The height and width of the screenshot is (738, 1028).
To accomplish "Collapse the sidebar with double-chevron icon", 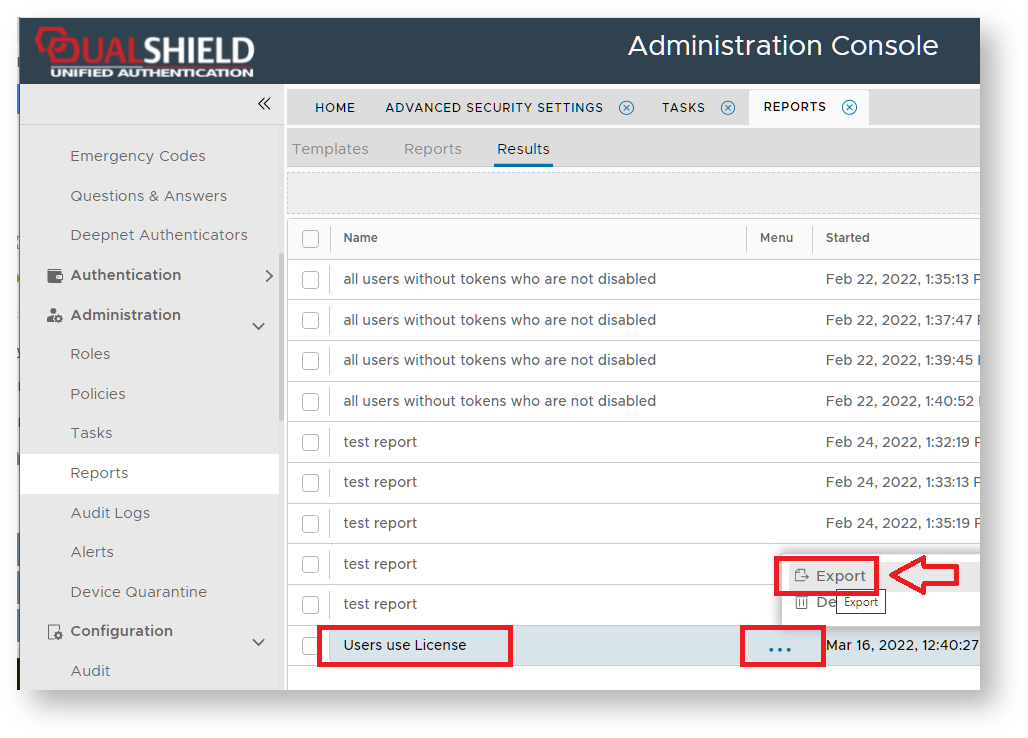I will click(264, 104).
